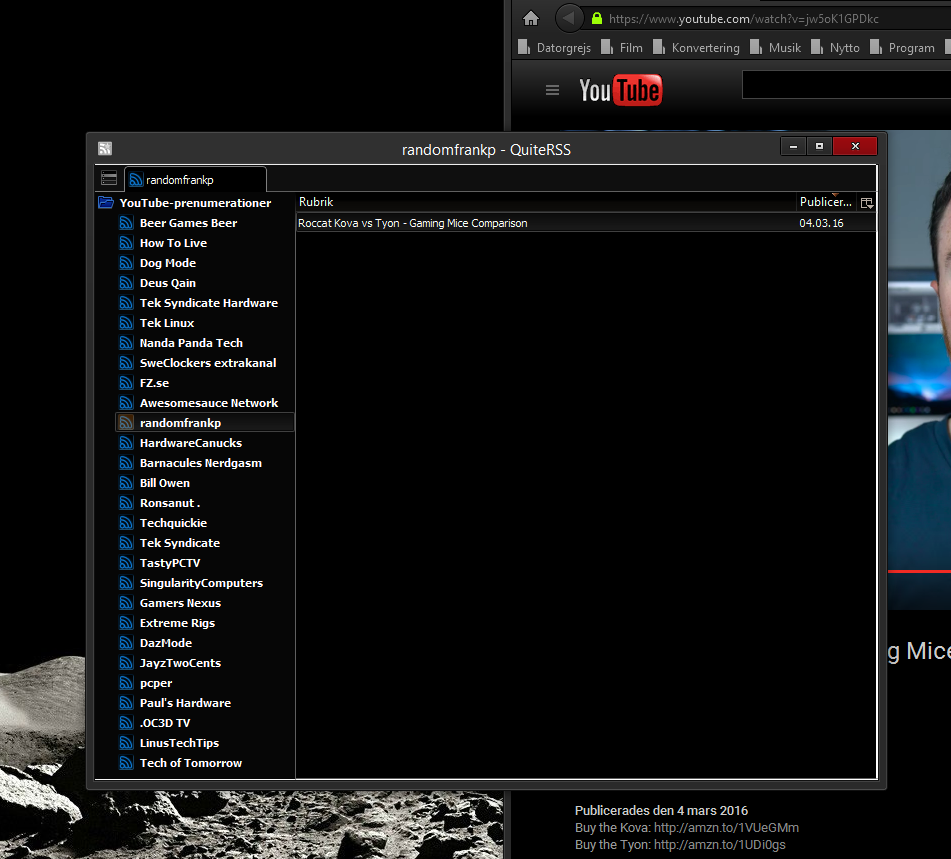The width and height of the screenshot is (951, 859).
Task: Open the Program bookmark folder
Action: point(902,47)
